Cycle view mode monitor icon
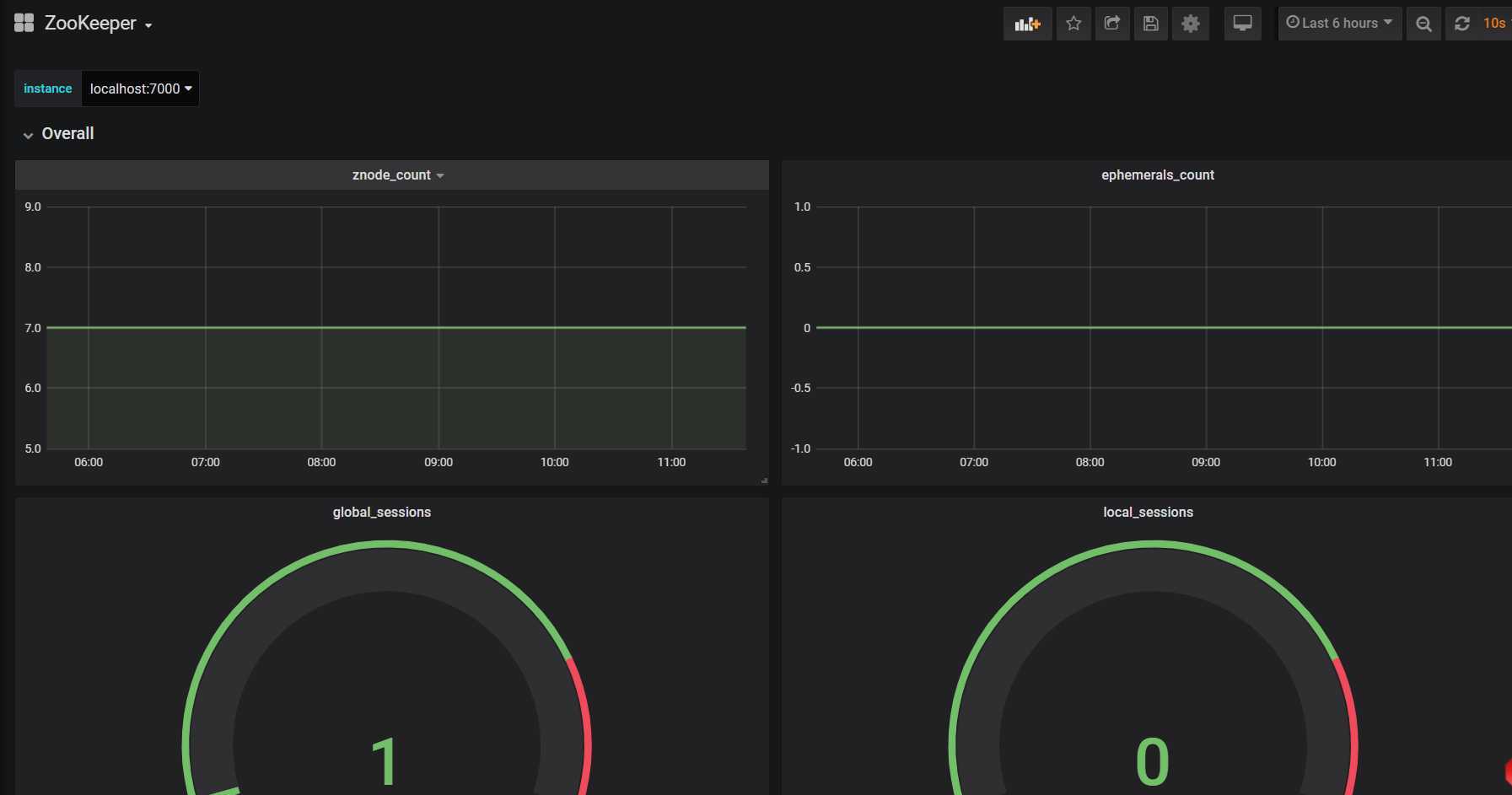The height and width of the screenshot is (795, 1512). point(1242,24)
